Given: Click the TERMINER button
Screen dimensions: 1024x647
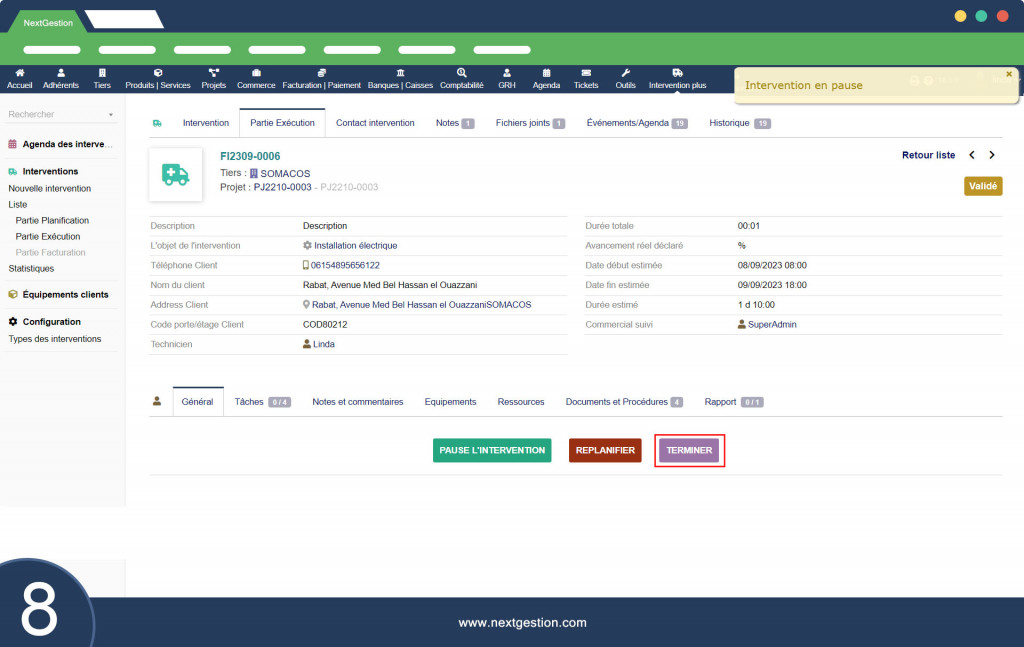Looking at the screenshot, I should (x=689, y=450).
